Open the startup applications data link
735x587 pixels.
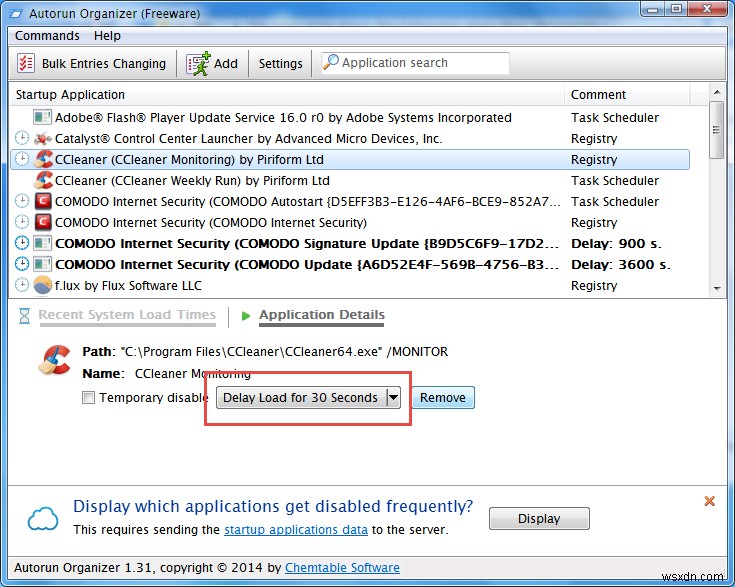[296, 530]
